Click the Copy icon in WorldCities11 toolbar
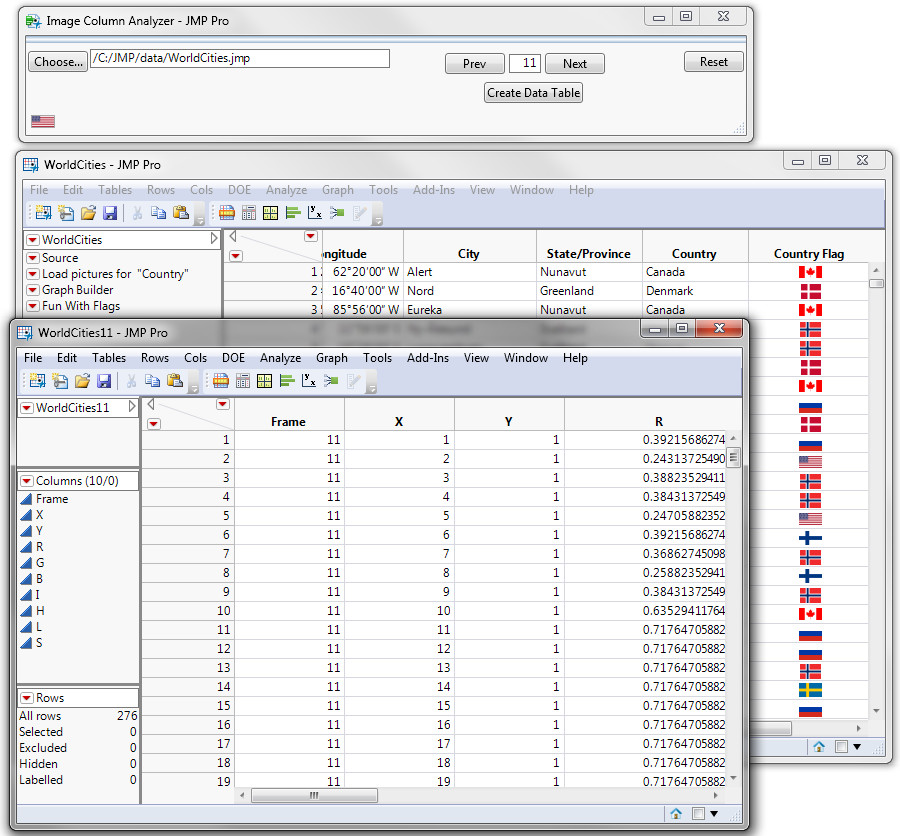Screen dimensions: 900x836 [152, 381]
